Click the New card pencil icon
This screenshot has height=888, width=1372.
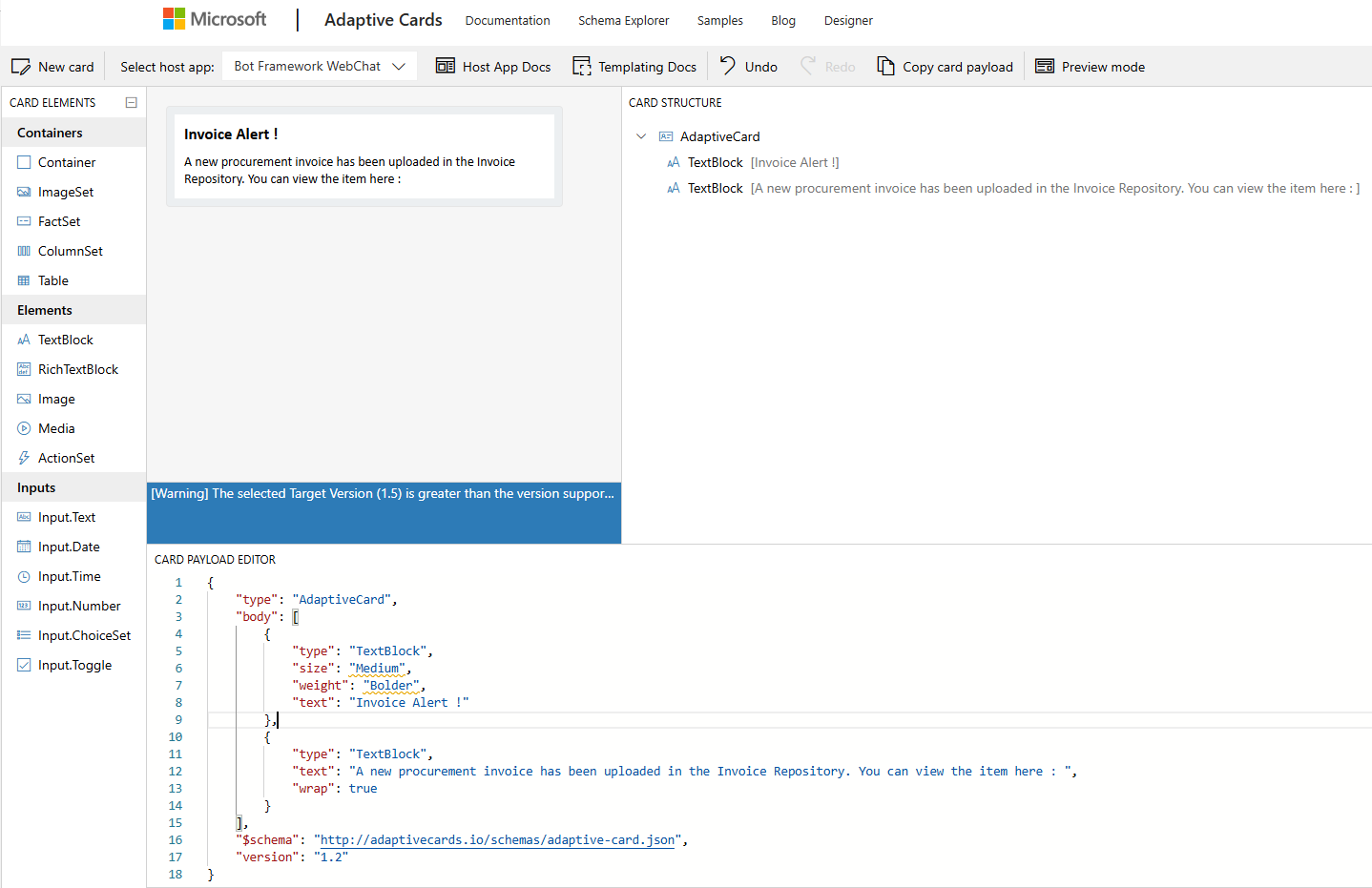[21, 67]
